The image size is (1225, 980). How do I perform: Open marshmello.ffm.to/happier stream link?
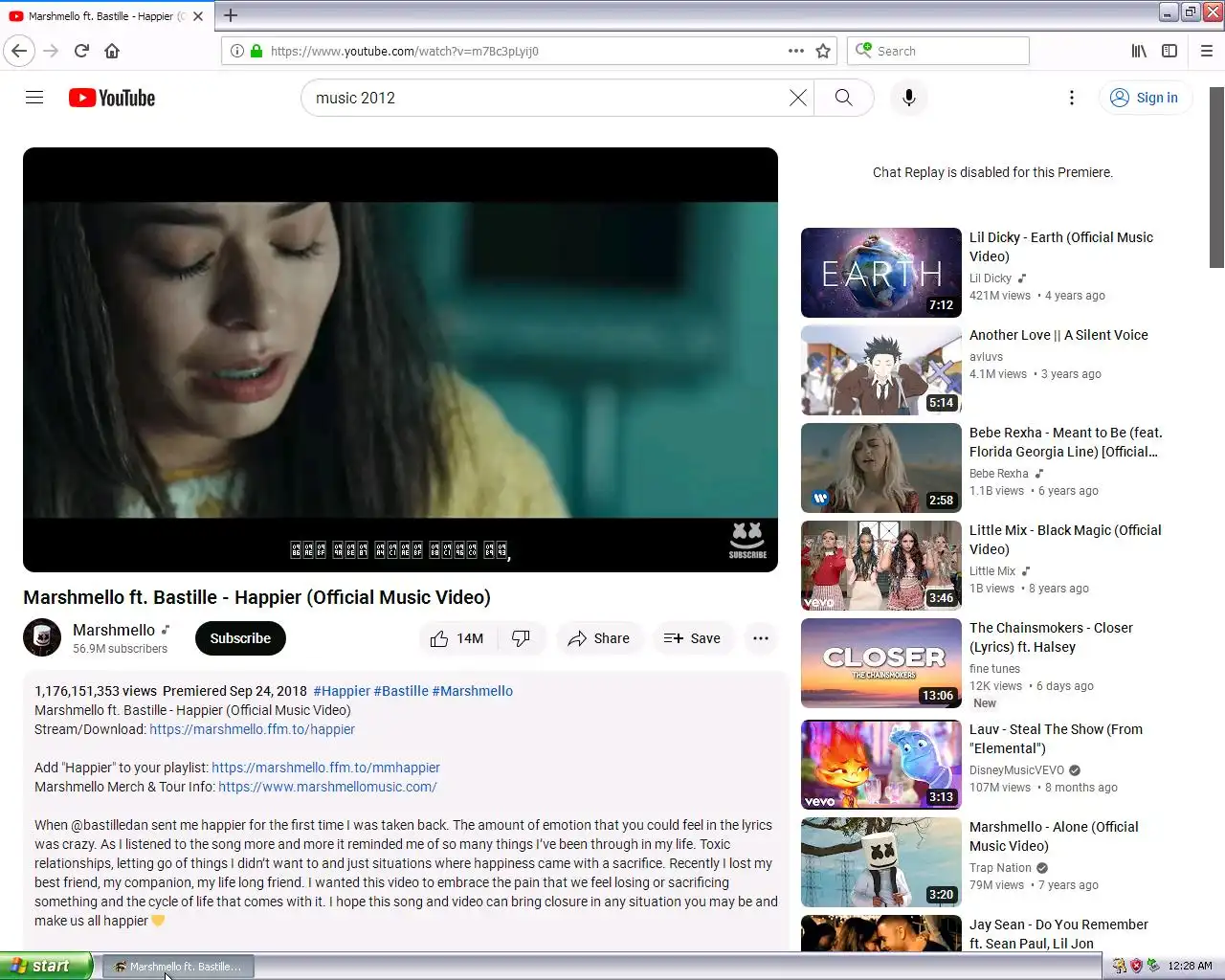(x=252, y=729)
